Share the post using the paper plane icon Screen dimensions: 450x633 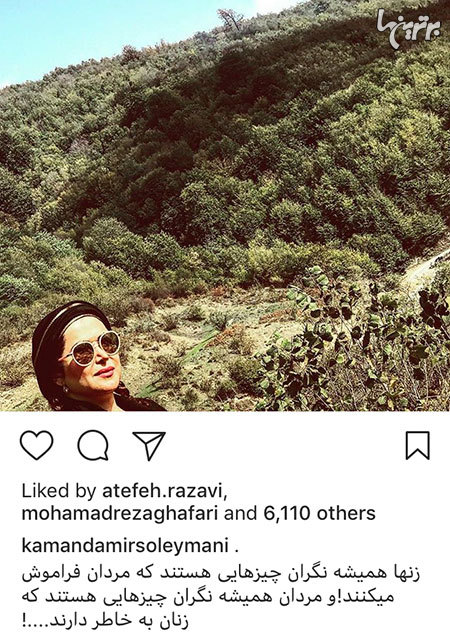click(x=149, y=445)
